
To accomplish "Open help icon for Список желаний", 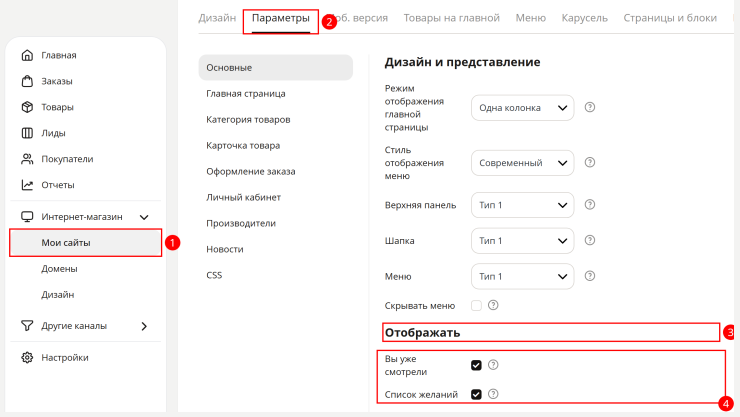I will (493, 394).
